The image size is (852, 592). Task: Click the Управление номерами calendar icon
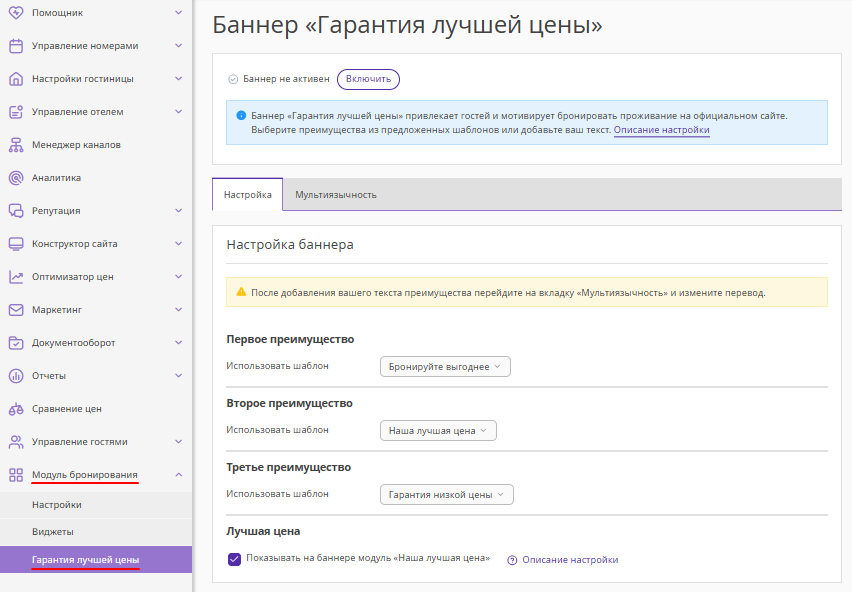point(16,46)
